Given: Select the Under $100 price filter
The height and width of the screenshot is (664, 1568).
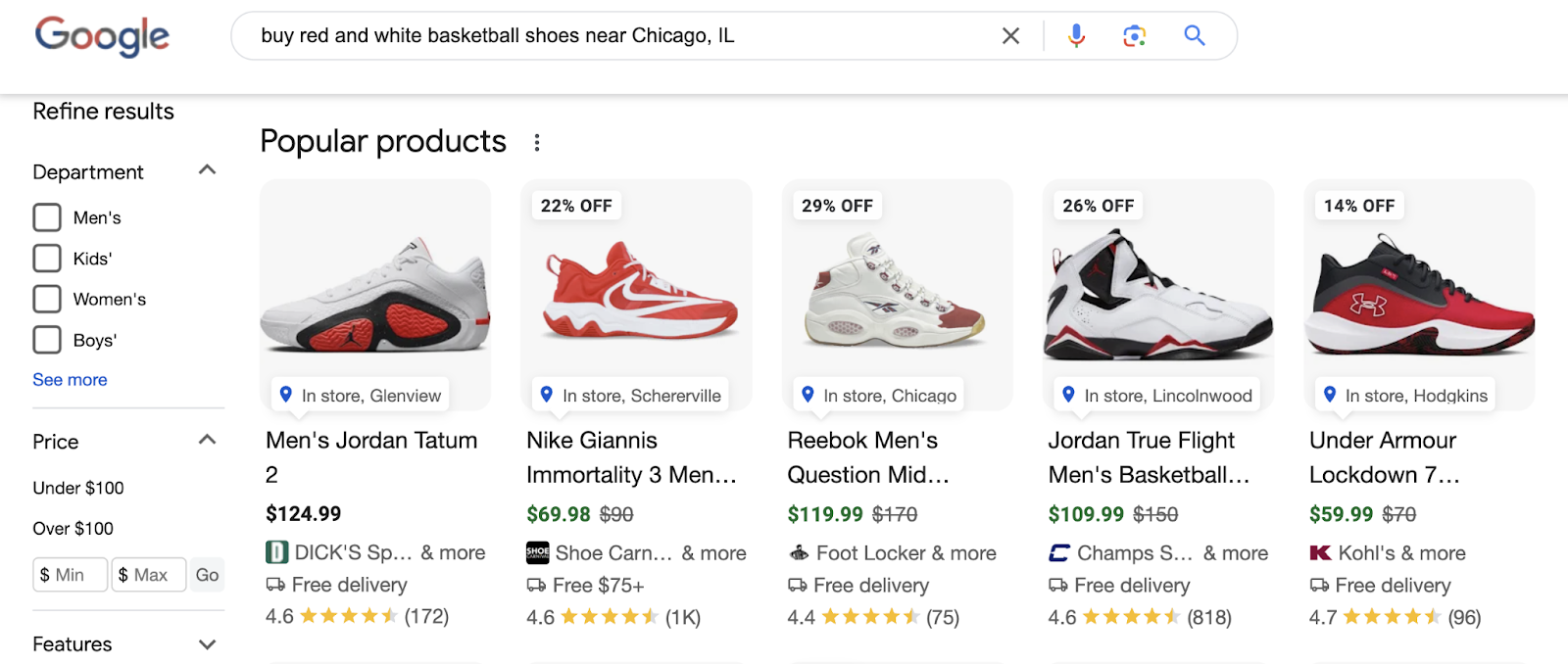Looking at the screenshot, I should click(77, 487).
